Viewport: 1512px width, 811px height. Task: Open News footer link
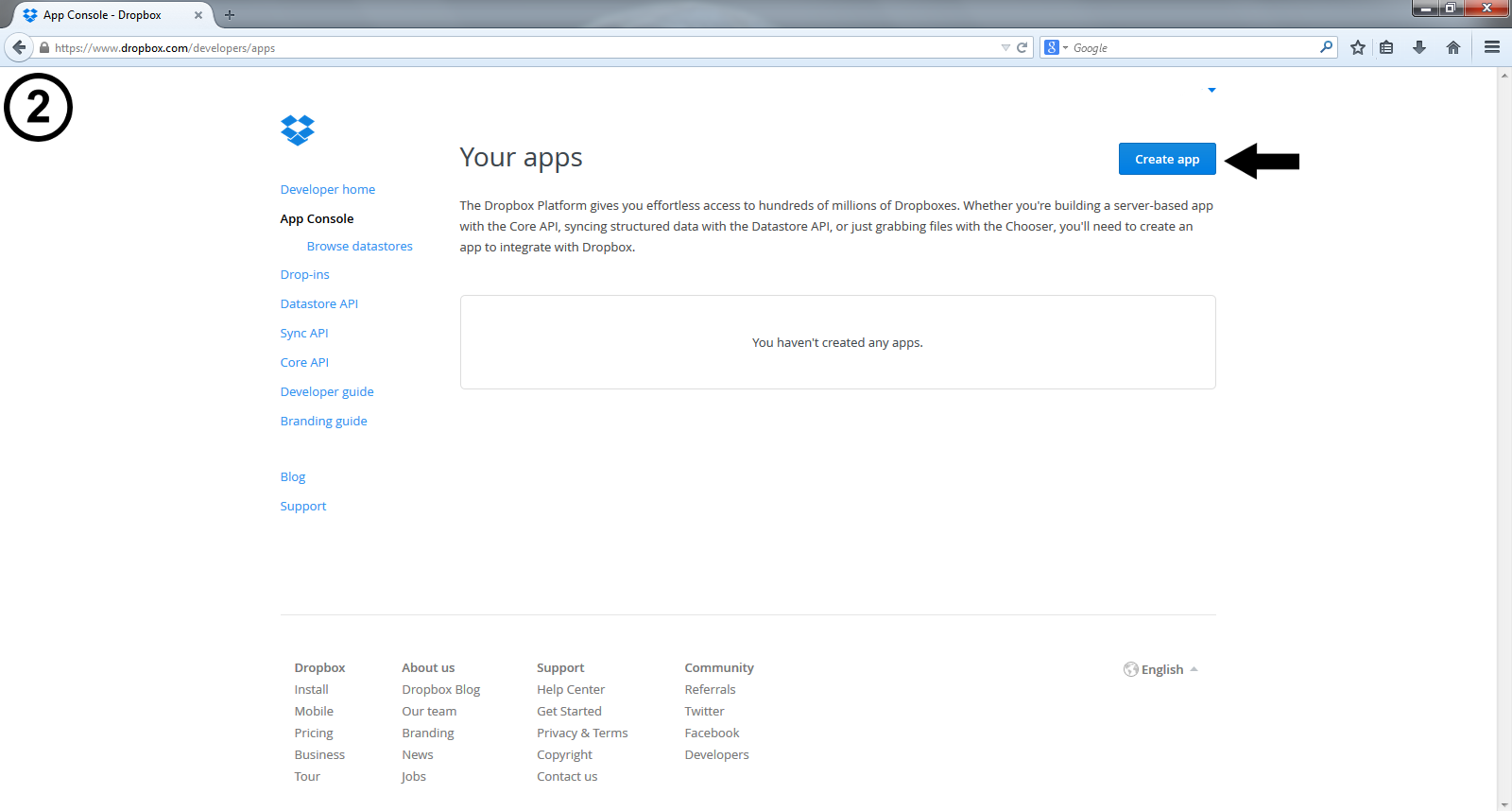tap(417, 754)
